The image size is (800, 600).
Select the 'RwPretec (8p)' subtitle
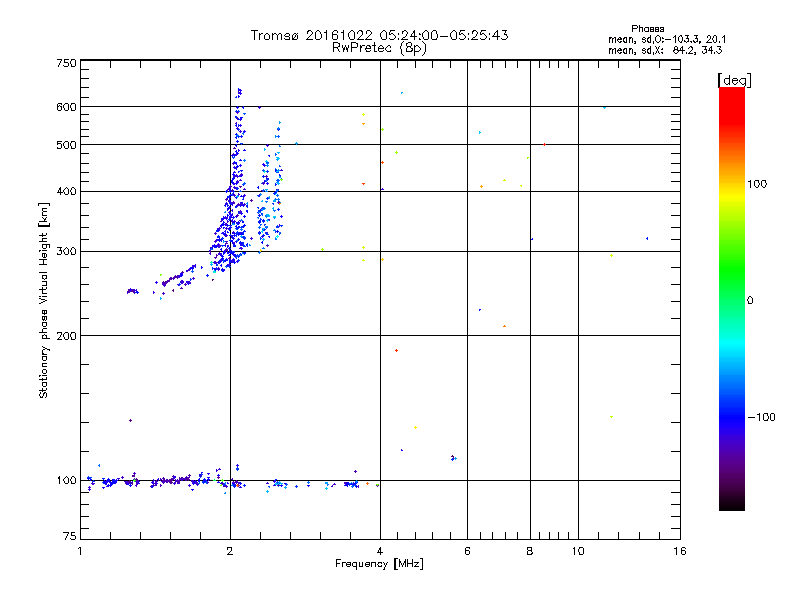tap(379, 48)
